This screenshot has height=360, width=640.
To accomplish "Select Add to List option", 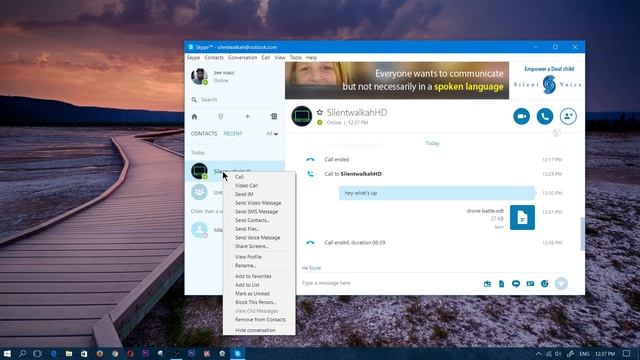I will (259, 285).
